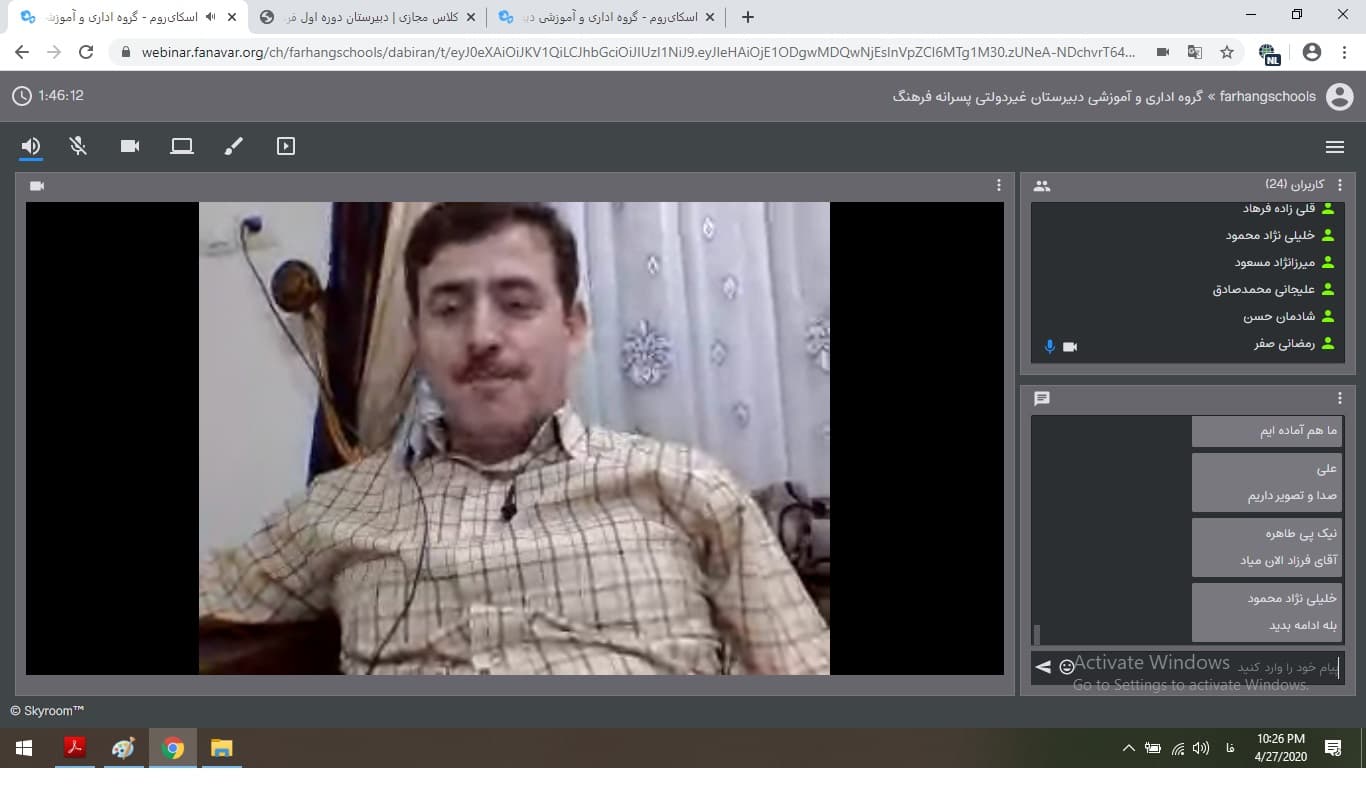
Task: Start screen sharing with laptop icon
Action: tap(182, 146)
